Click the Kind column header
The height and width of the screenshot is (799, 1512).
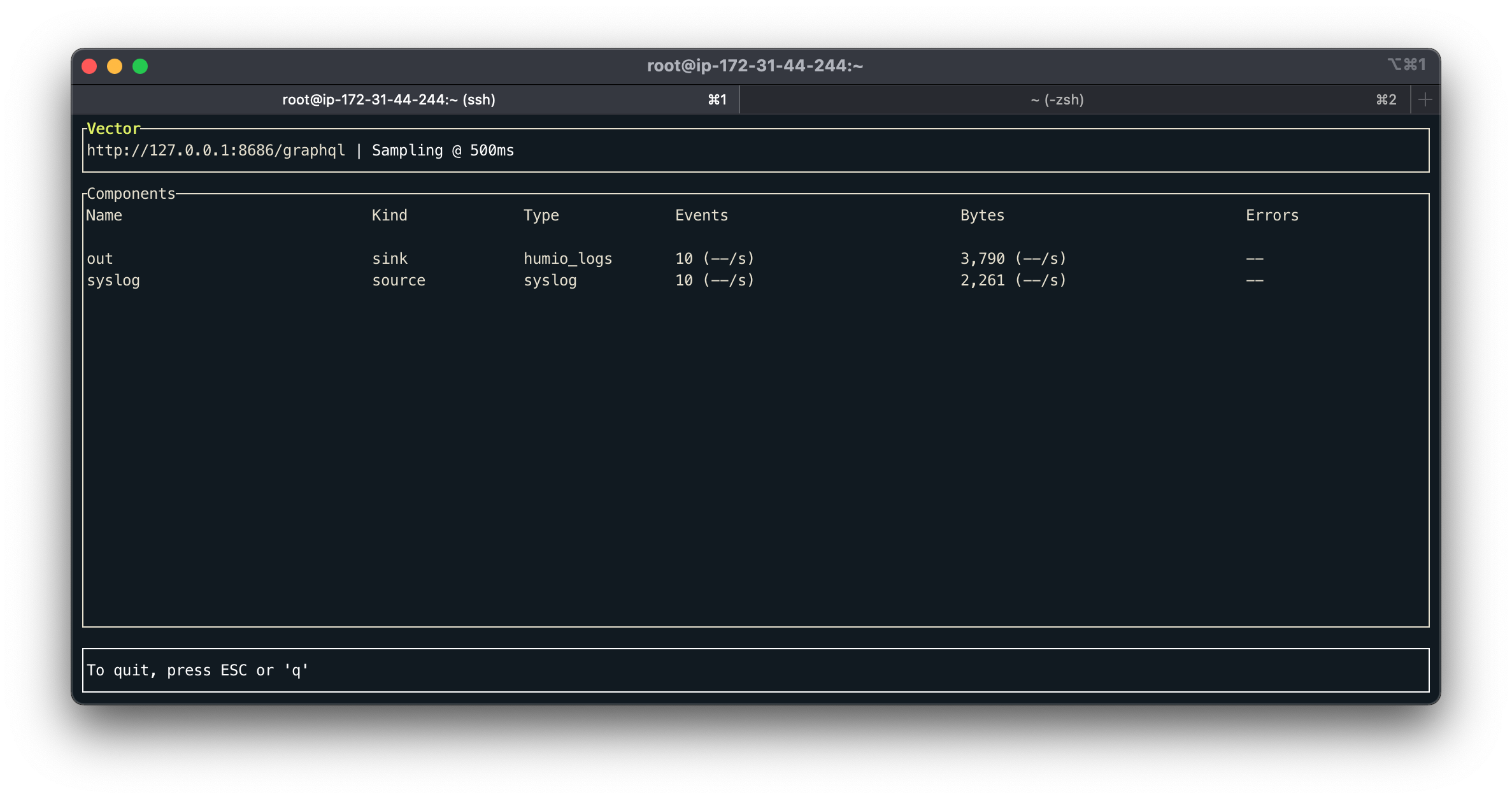click(389, 215)
